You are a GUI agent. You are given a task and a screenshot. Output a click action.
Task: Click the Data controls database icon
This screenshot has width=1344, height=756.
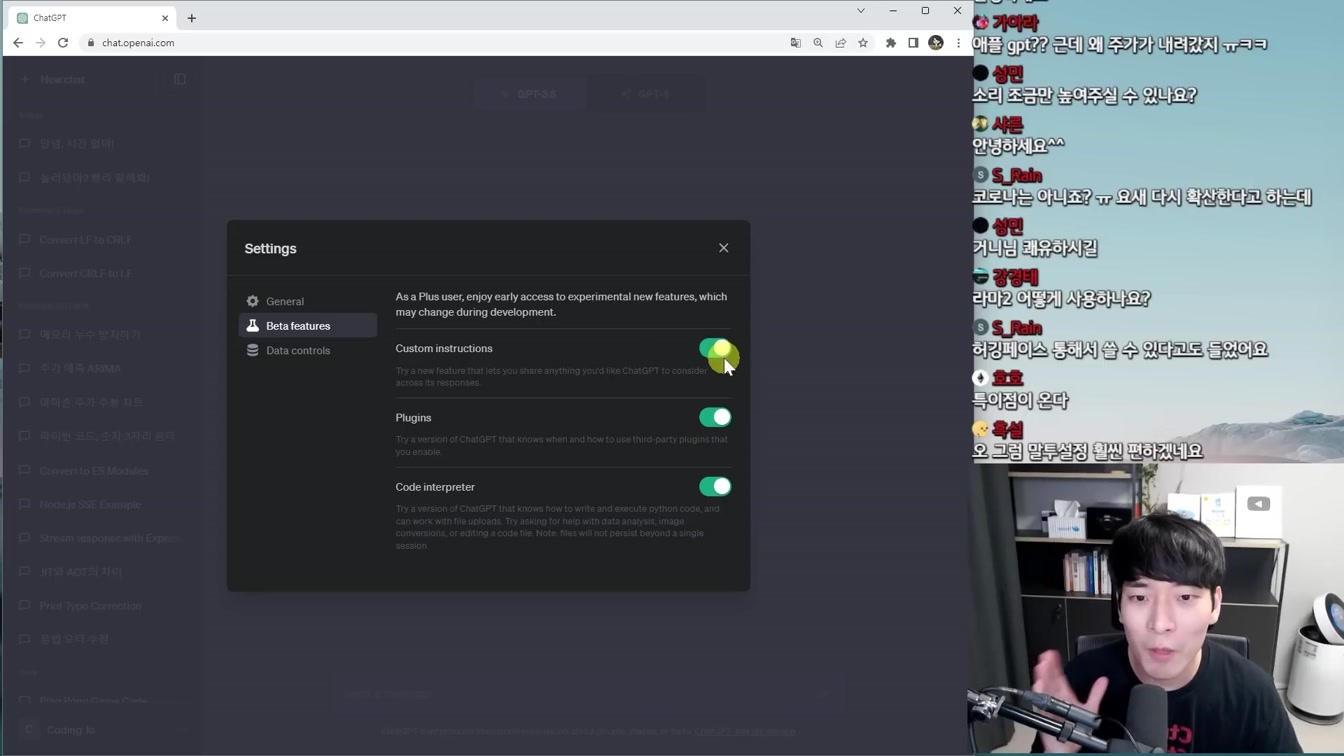[x=253, y=351]
